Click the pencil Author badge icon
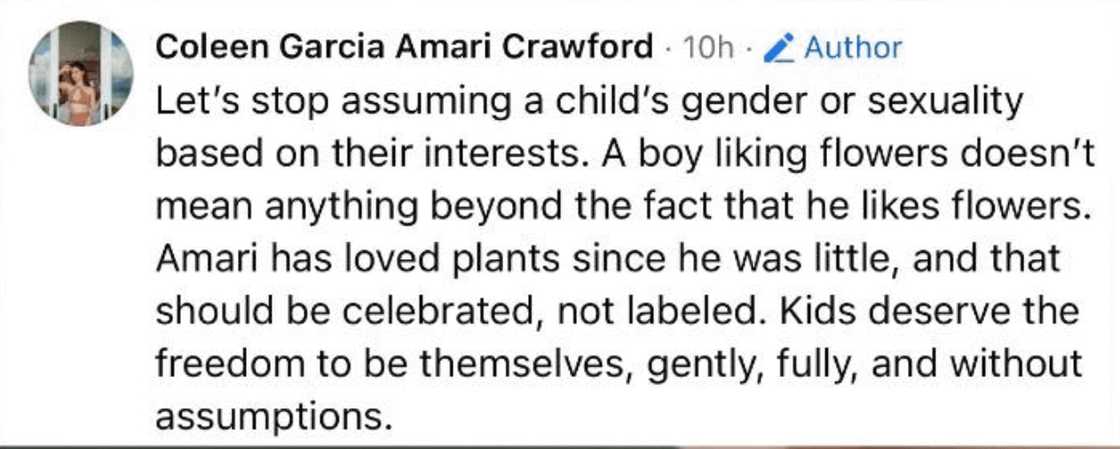 [x=779, y=47]
